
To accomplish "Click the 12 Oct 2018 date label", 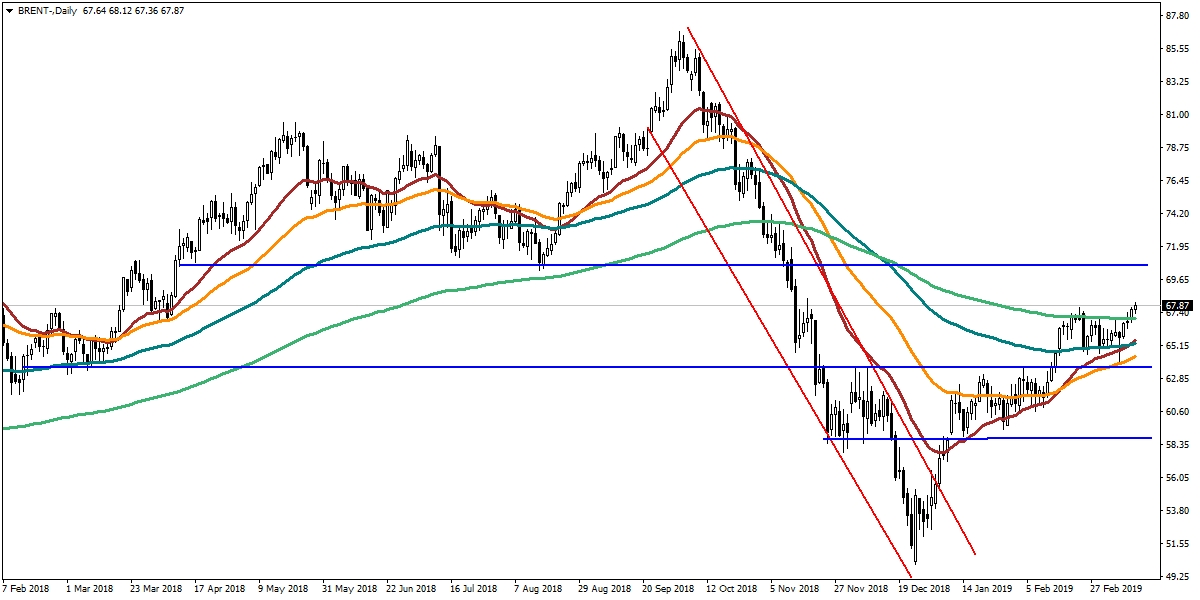I will tap(733, 590).
